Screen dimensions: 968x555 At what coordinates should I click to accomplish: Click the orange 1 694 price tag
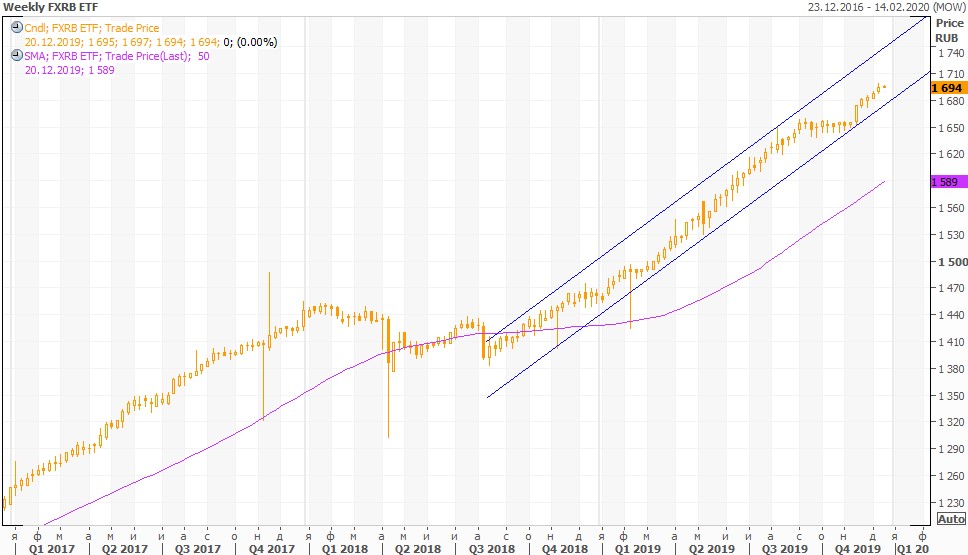point(948,88)
